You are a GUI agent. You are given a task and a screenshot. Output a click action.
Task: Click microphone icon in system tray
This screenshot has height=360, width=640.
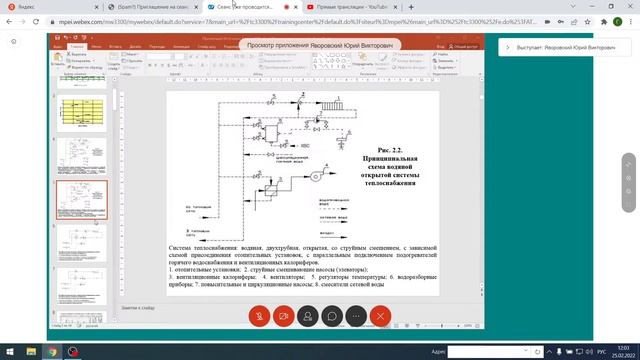(559, 351)
